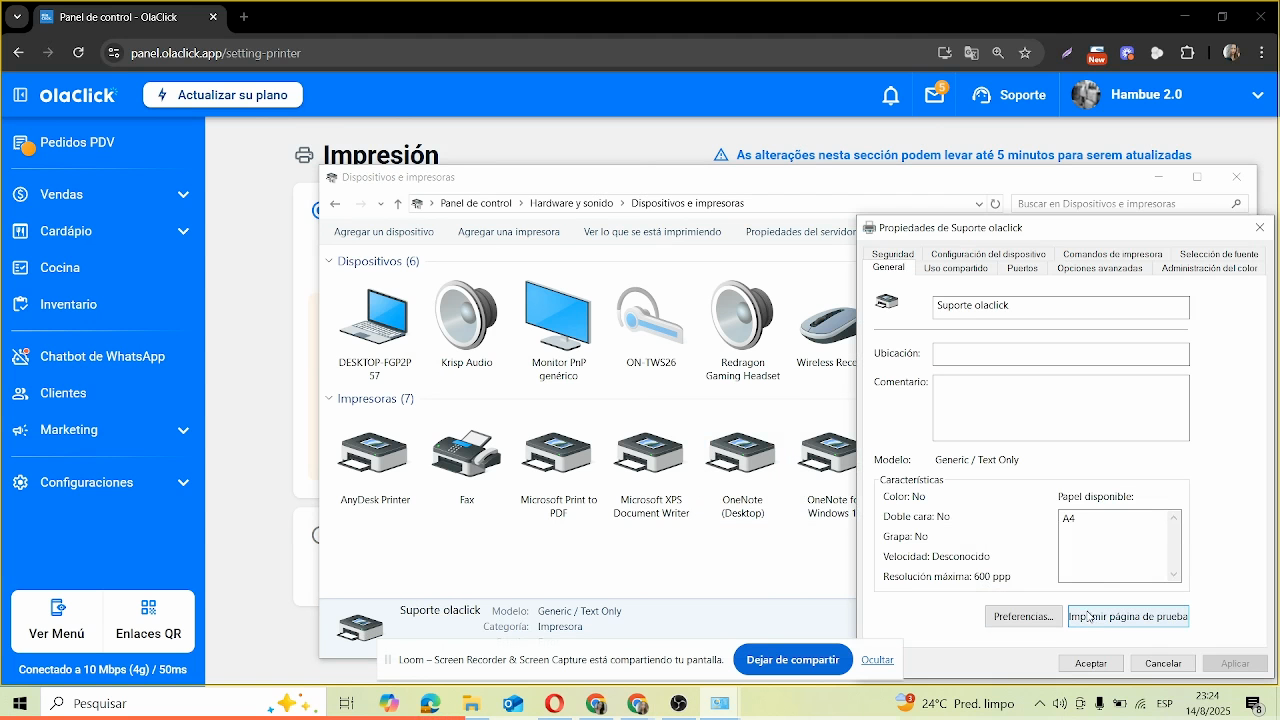Viewport: 1280px width, 720px height.
Task: Expand the Configuraciones menu
Action: [x=102, y=482]
